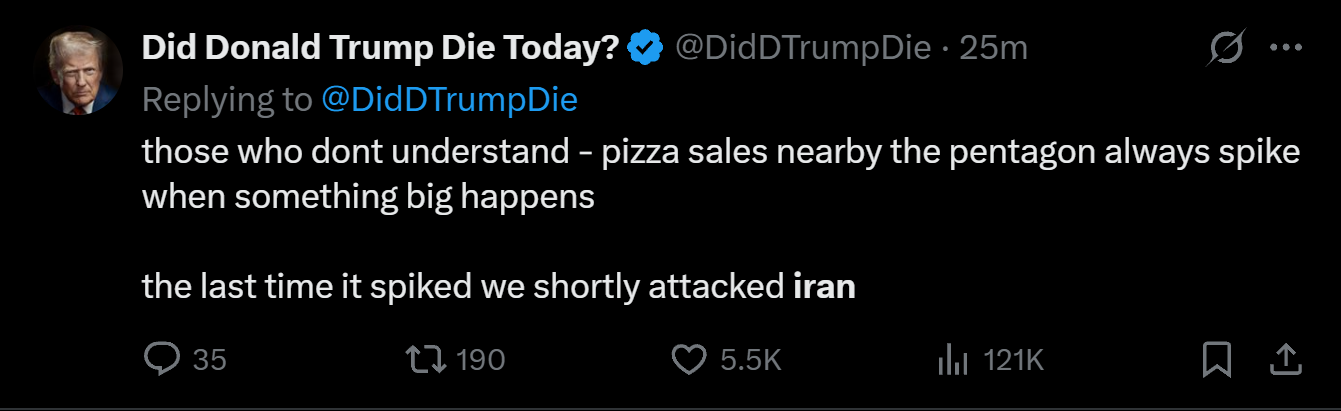
Task: Click the tweet text about pizza sales
Action: pyautogui.click(x=720, y=153)
